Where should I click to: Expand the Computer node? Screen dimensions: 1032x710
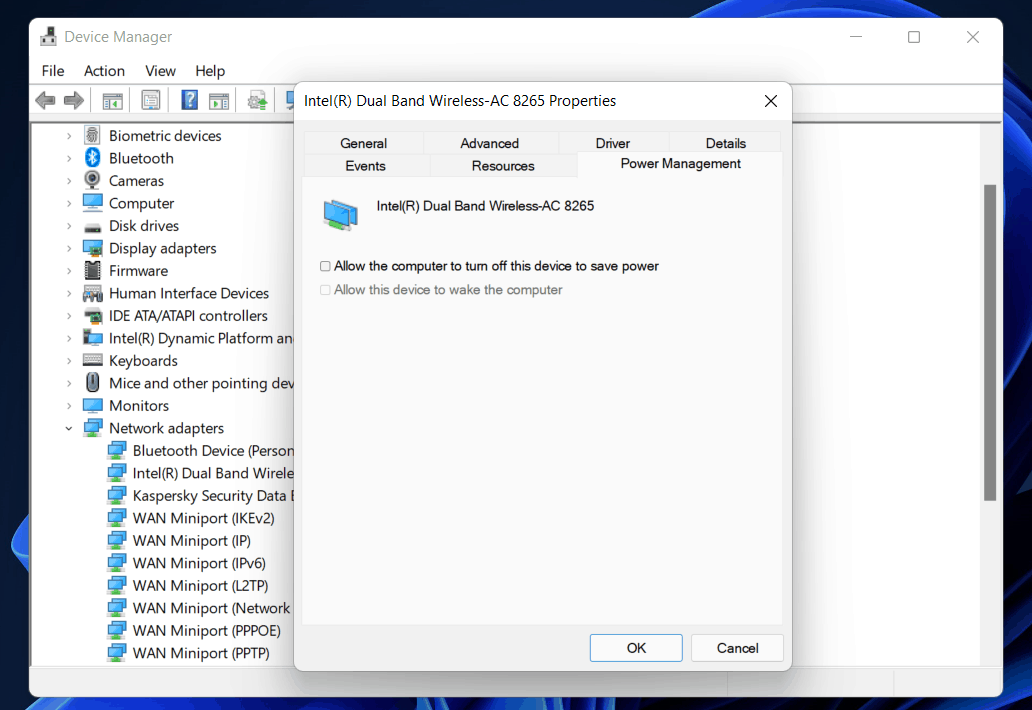pos(69,203)
